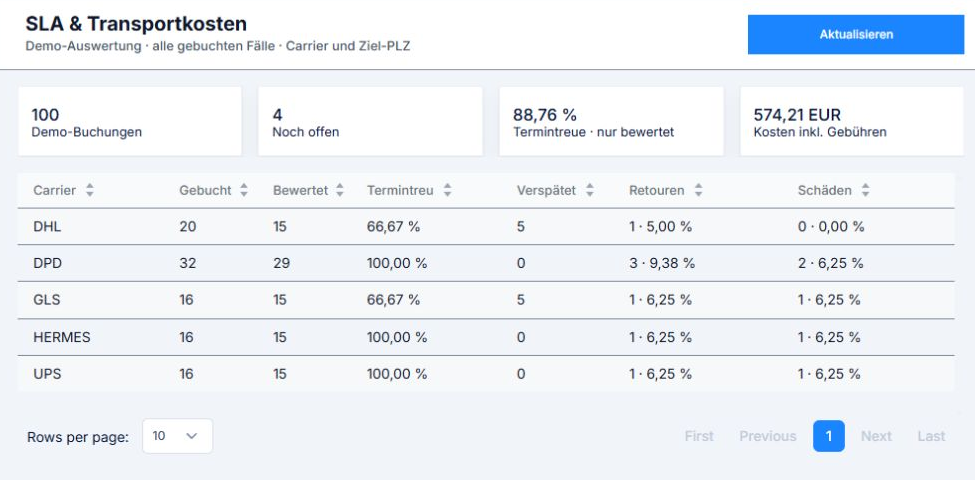Click GLS's Verspätet value 5

[520, 300]
